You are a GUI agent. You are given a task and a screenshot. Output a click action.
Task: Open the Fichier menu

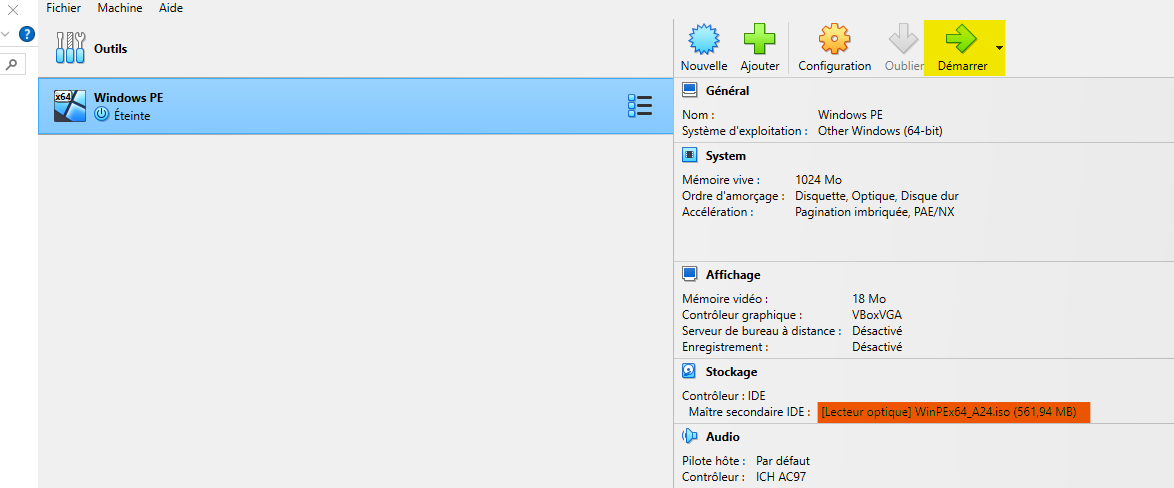click(x=63, y=8)
